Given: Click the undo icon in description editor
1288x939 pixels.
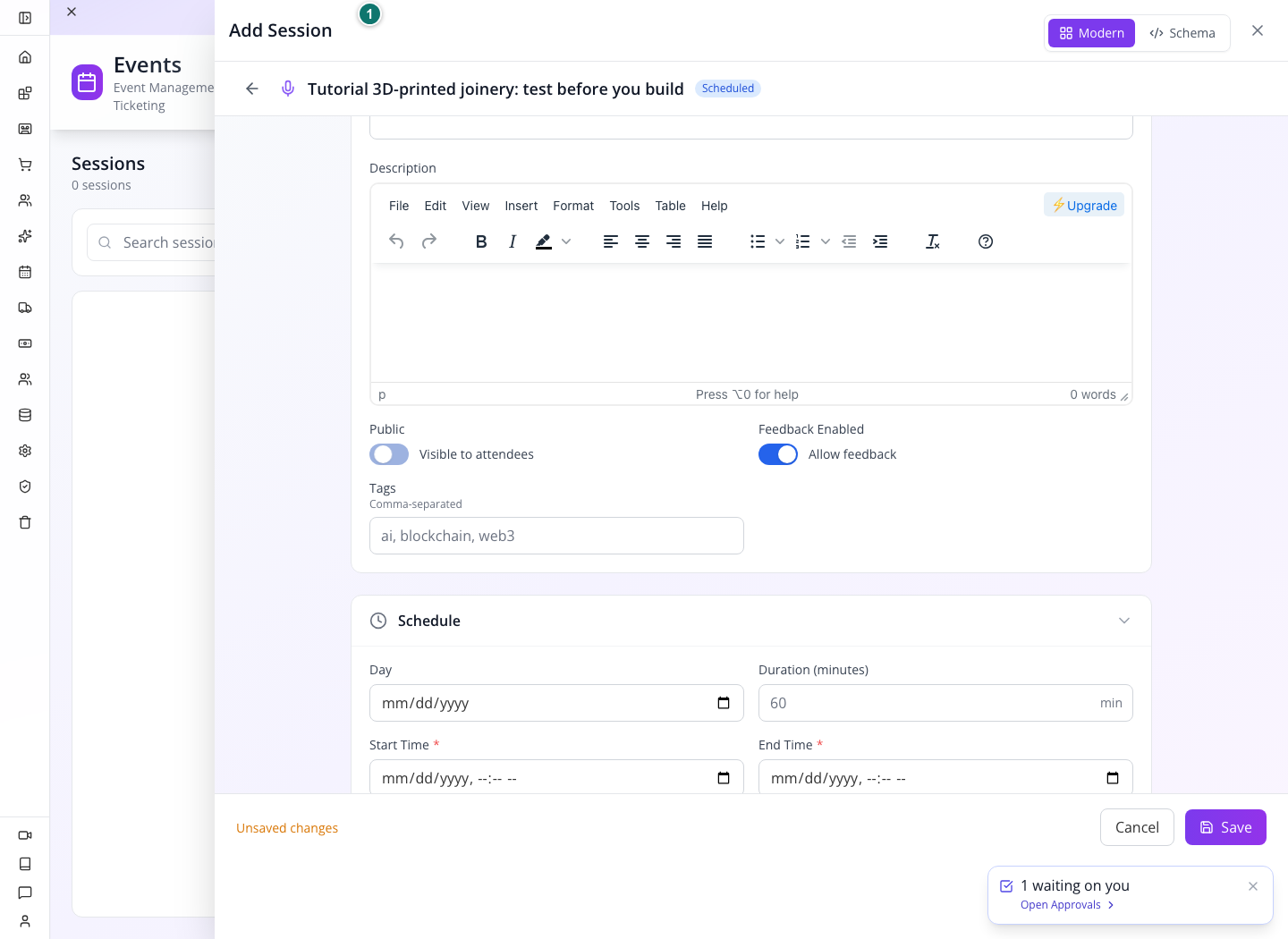Looking at the screenshot, I should (396, 241).
